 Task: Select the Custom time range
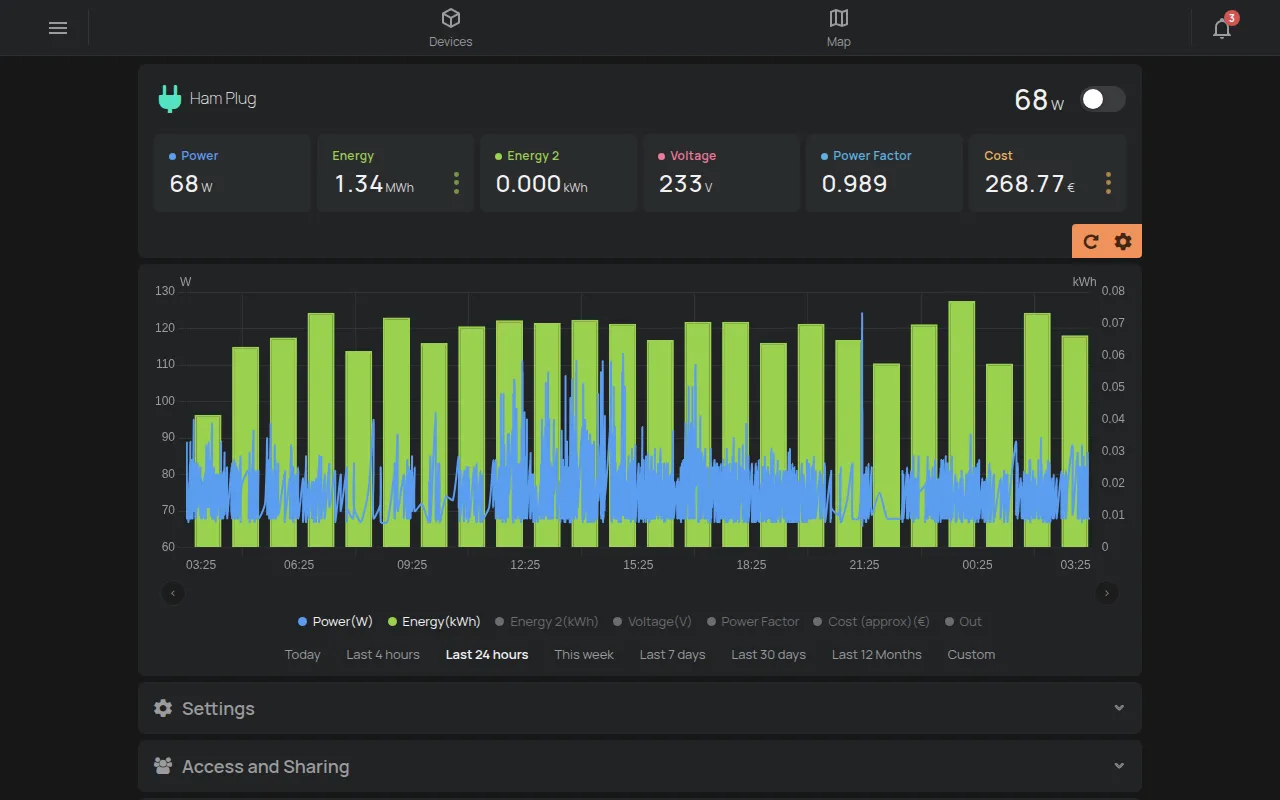point(971,655)
